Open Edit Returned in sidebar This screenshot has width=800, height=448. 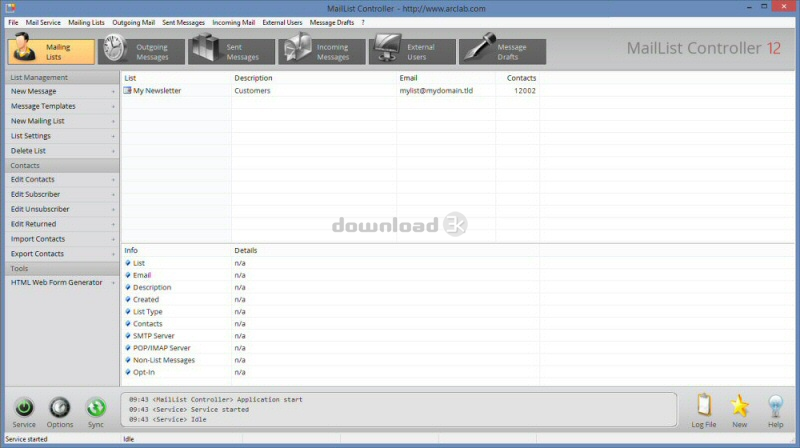tap(62, 224)
